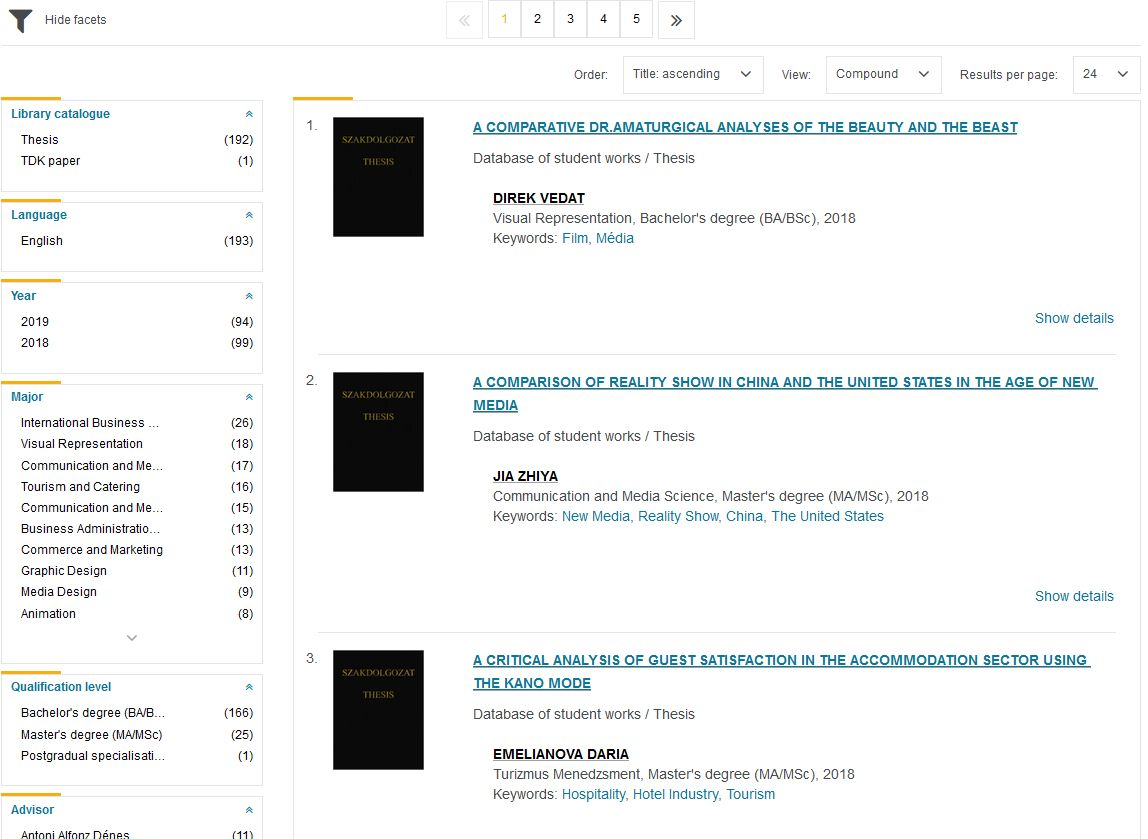1148x839 pixels.
Task: Open the View mode dropdown
Action: pyautogui.click(x=883, y=75)
